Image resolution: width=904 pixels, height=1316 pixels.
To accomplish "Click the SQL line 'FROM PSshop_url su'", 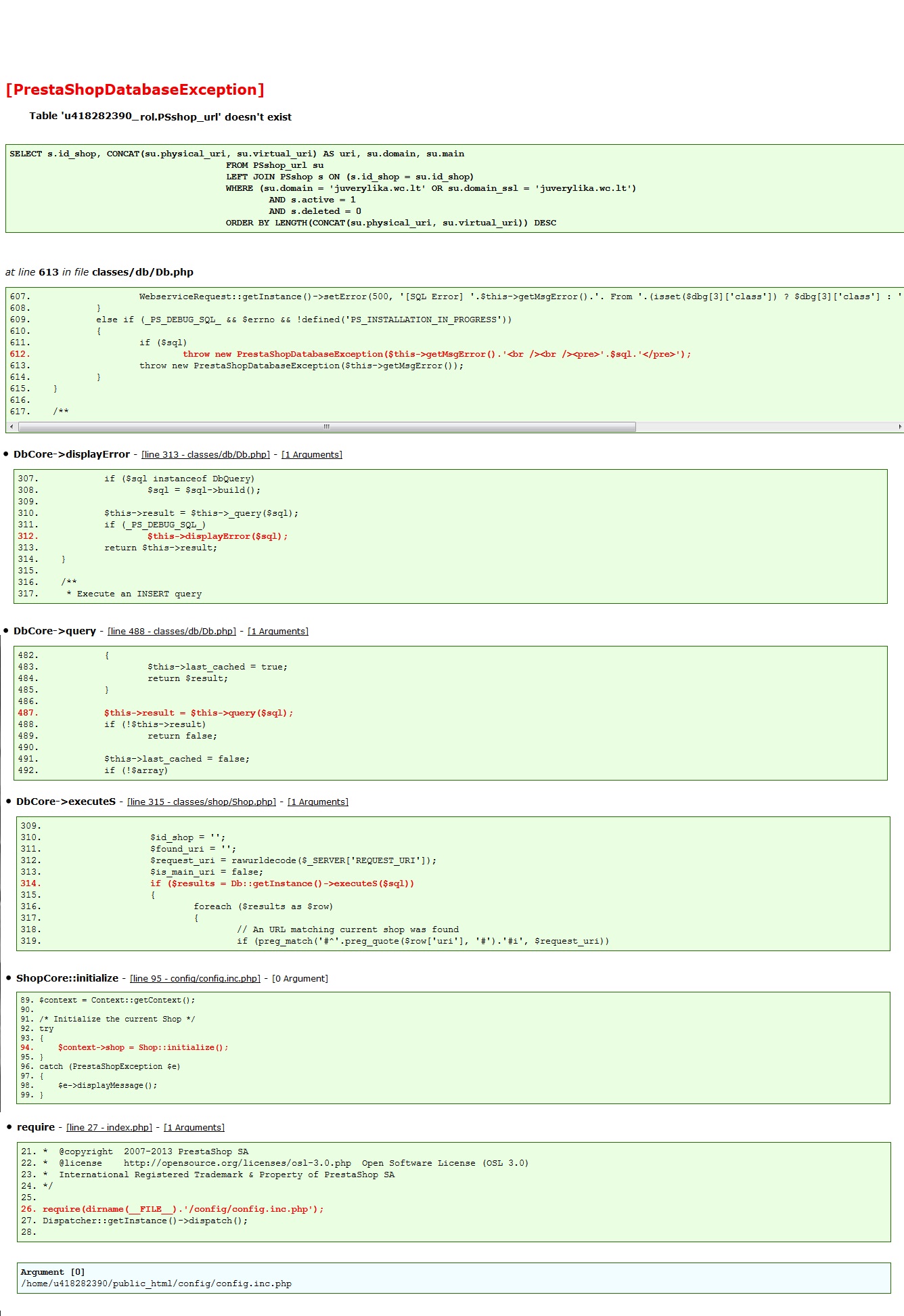I will (275, 165).
